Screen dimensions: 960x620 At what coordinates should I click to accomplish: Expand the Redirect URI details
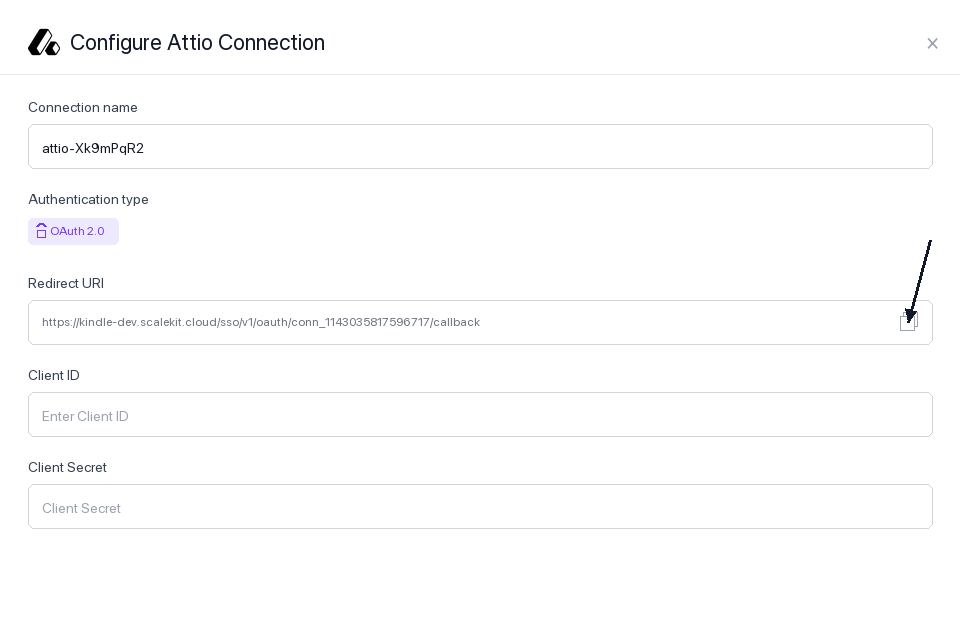coord(480,322)
